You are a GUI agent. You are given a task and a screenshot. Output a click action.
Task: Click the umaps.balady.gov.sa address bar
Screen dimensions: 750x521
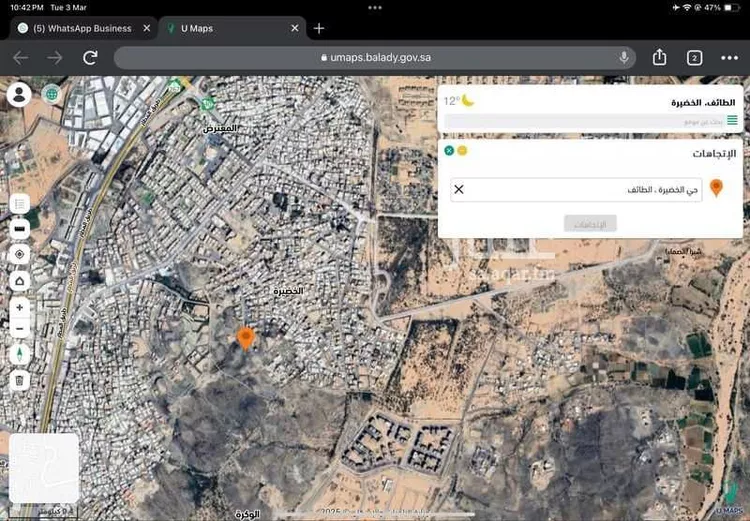(375, 58)
